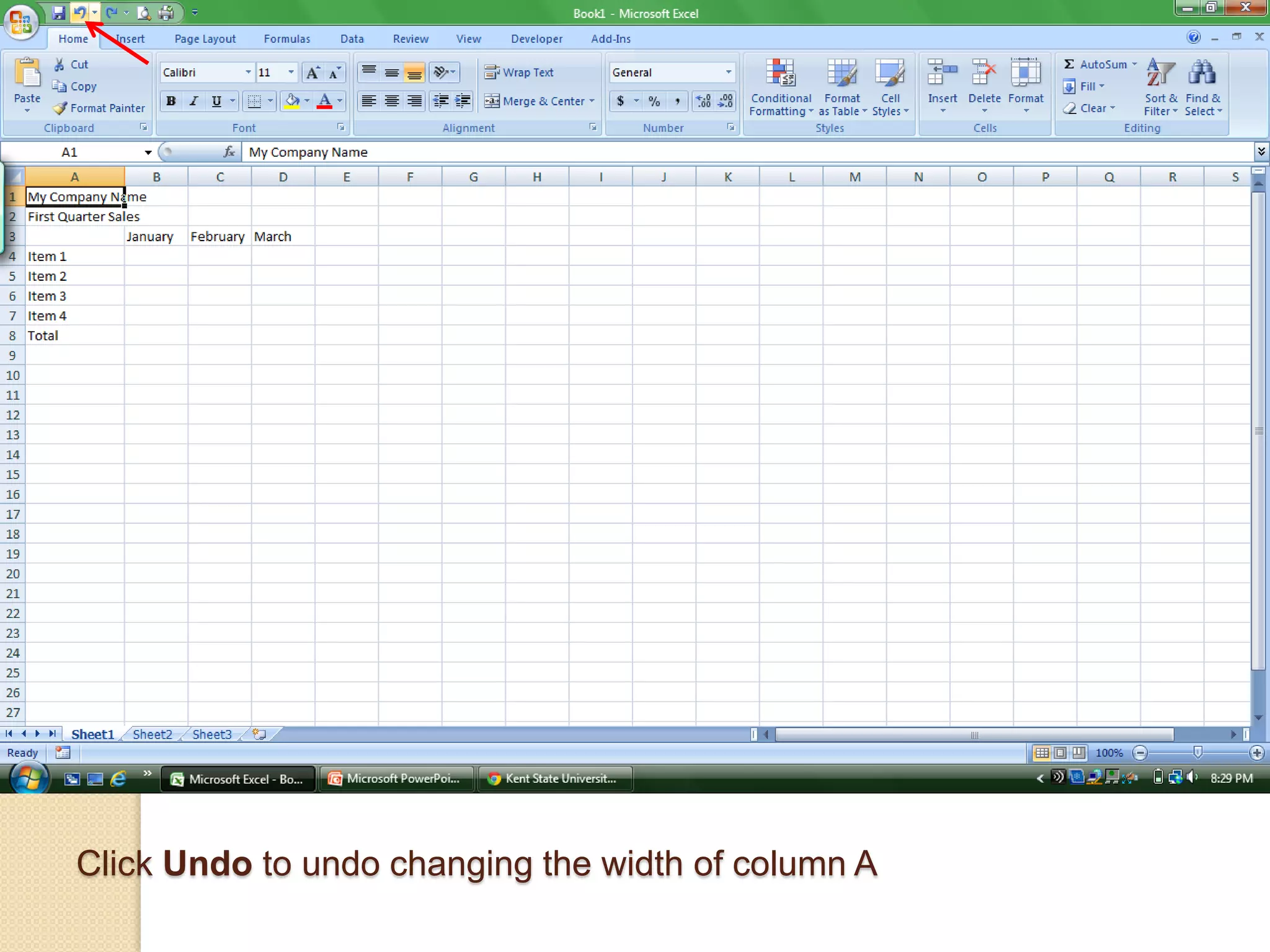
Task: Apply percent style format
Action: point(654,101)
